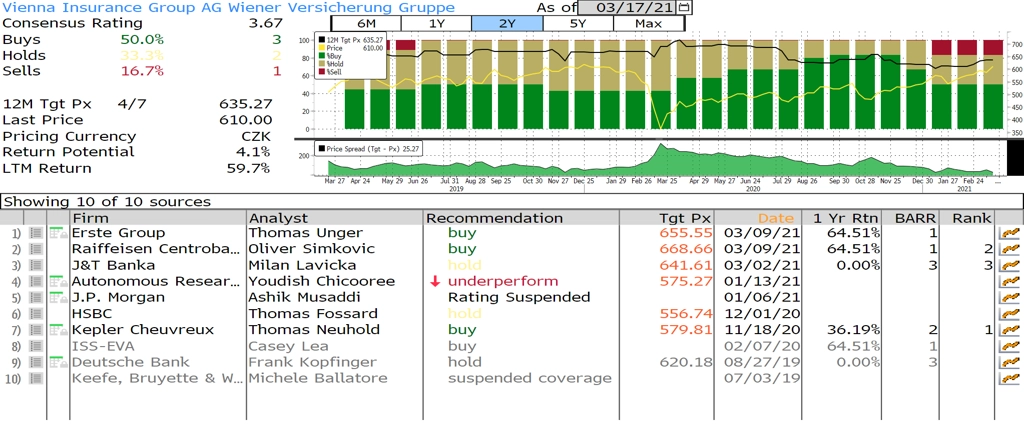
Task: Click the target price 556.74 for HSBC
Action: pos(686,314)
